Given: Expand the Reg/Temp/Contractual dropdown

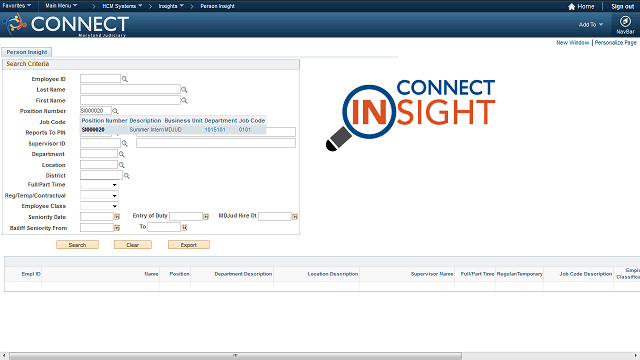Looking at the screenshot, I should (x=99, y=196).
